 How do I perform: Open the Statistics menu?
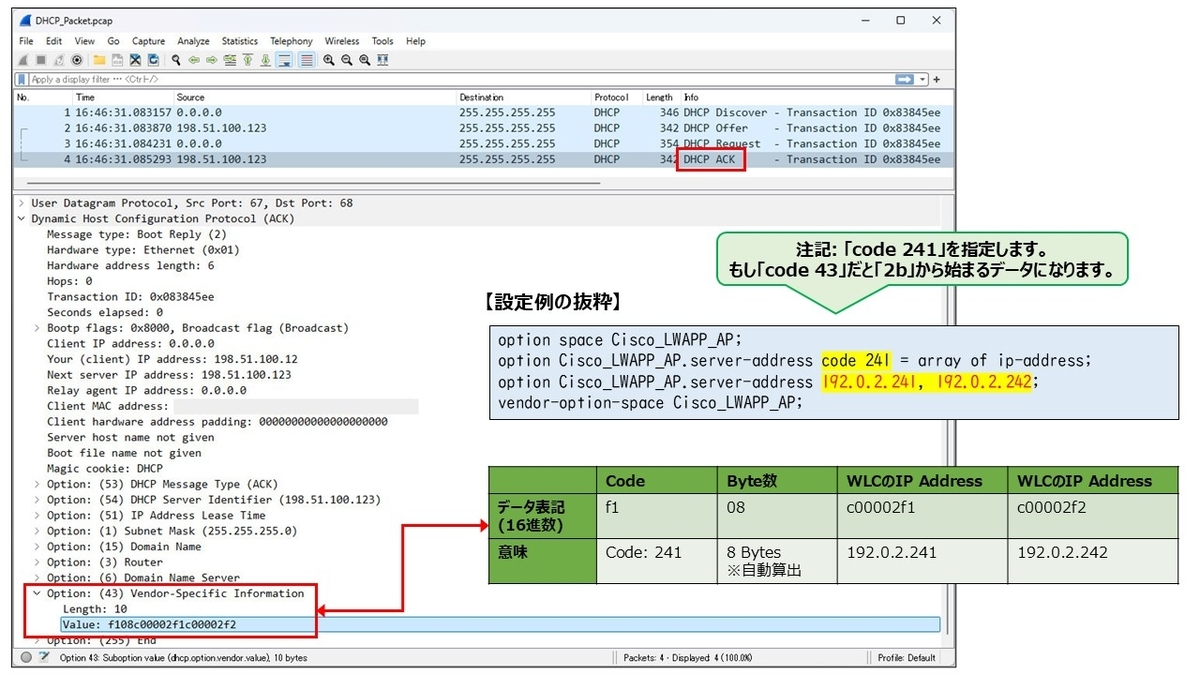239,41
